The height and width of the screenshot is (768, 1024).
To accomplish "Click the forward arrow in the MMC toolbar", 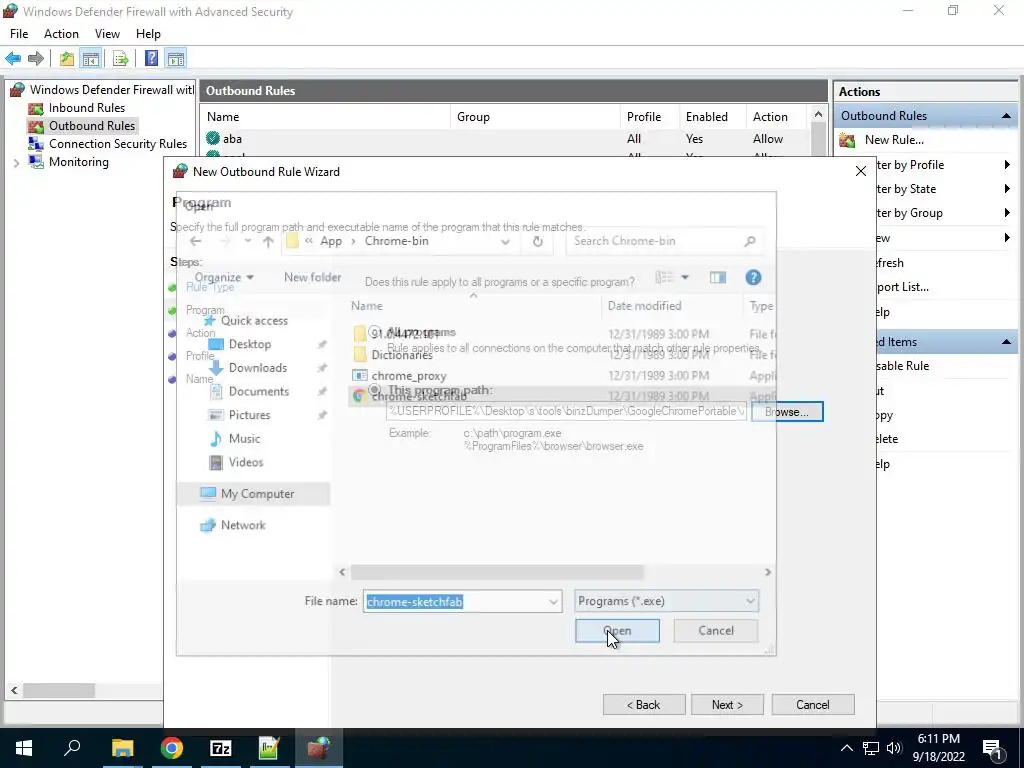I will 36,59.
